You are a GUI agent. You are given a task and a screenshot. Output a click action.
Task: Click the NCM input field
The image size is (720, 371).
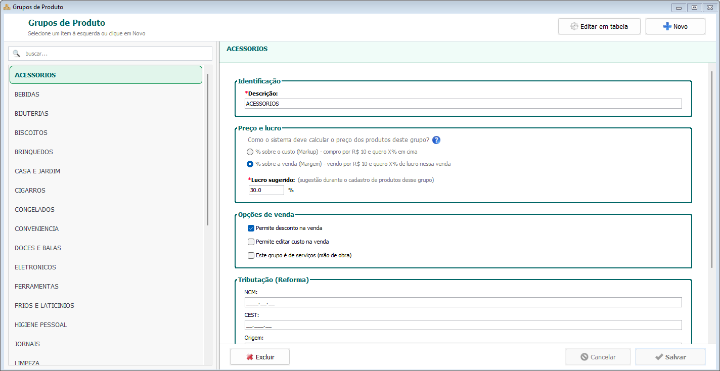tap(463, 303)
